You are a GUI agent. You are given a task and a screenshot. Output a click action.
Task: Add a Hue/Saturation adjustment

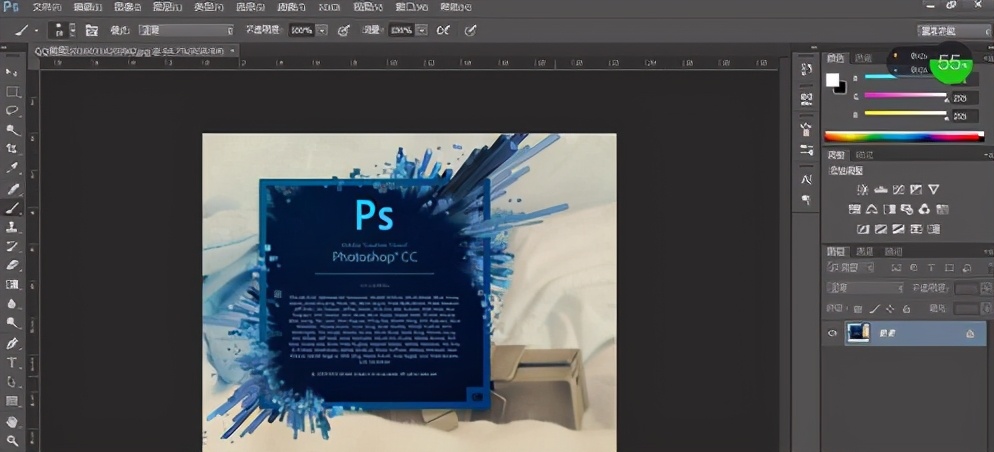tap(854, 209)
